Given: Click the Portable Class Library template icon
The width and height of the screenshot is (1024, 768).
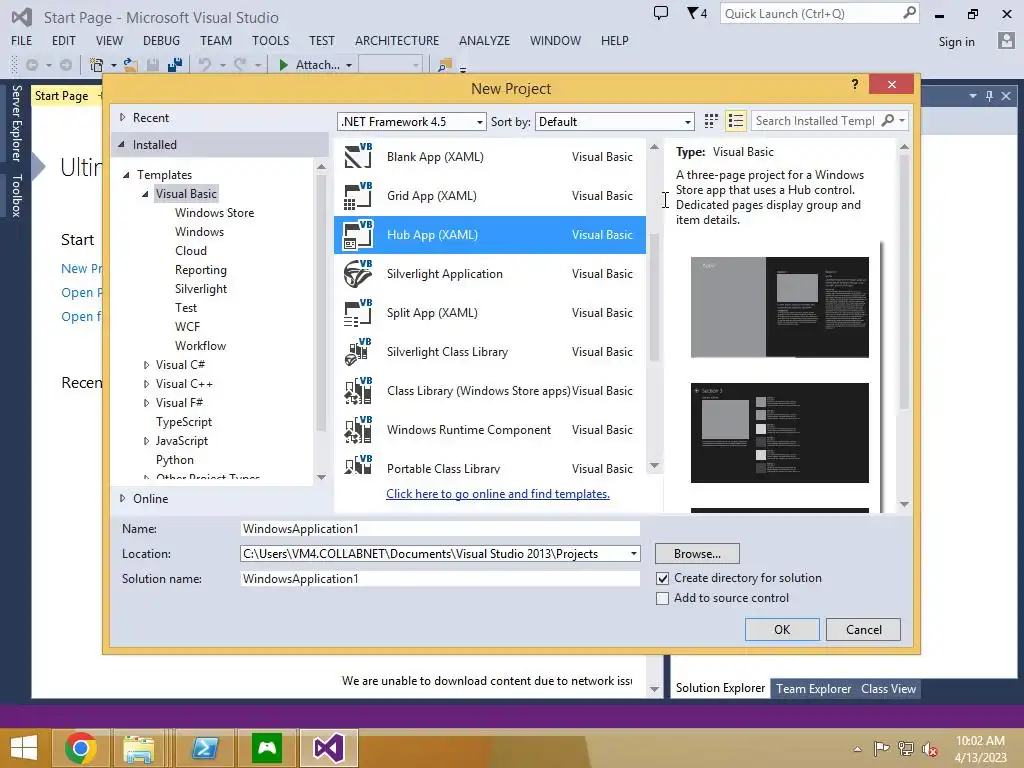Looking at the screenshot, I should tap(358, 465).
